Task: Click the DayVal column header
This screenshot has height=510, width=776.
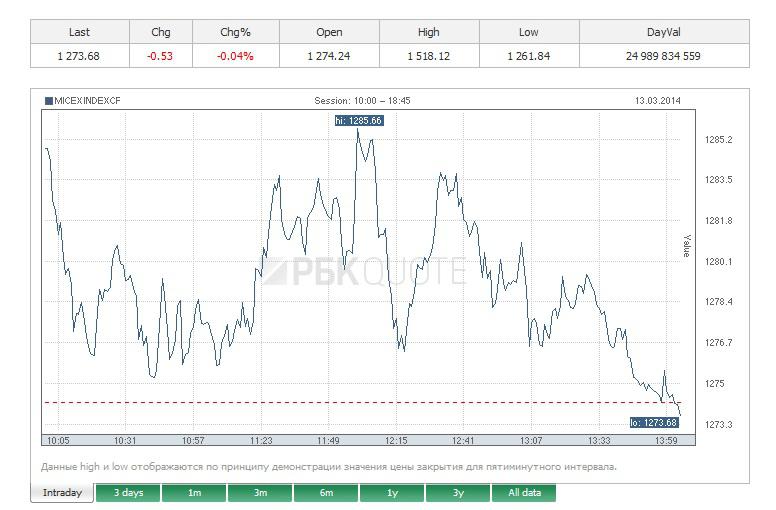Action: (664, 32)
